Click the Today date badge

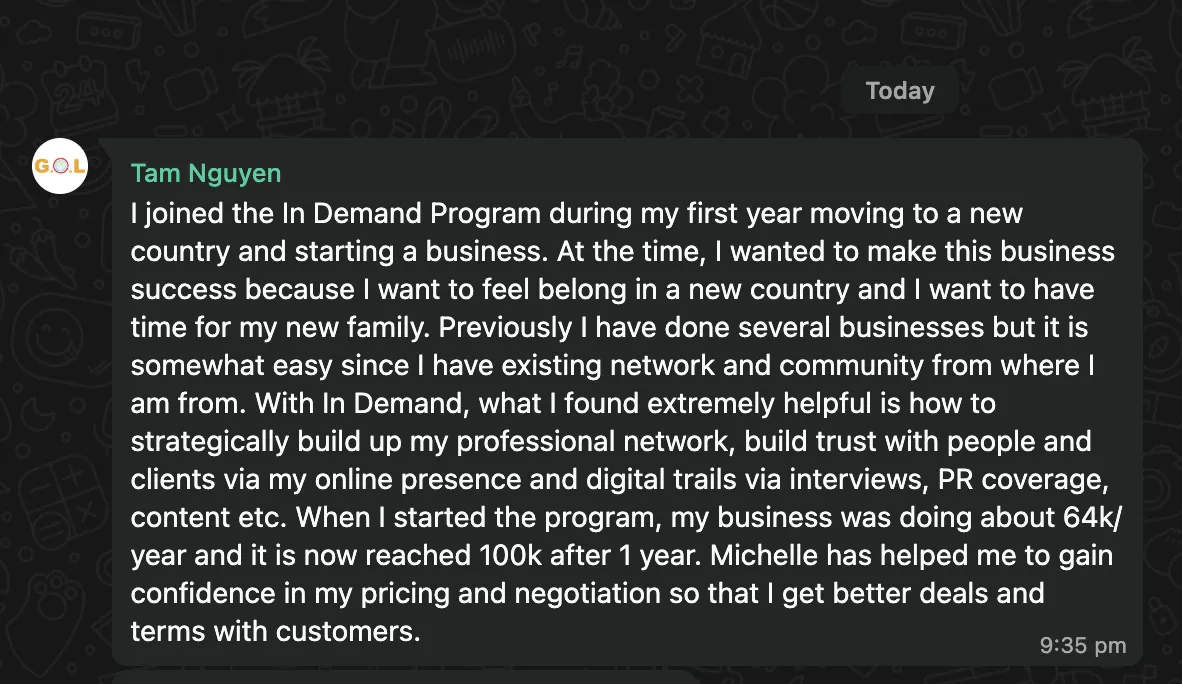(x=899, y=91)
